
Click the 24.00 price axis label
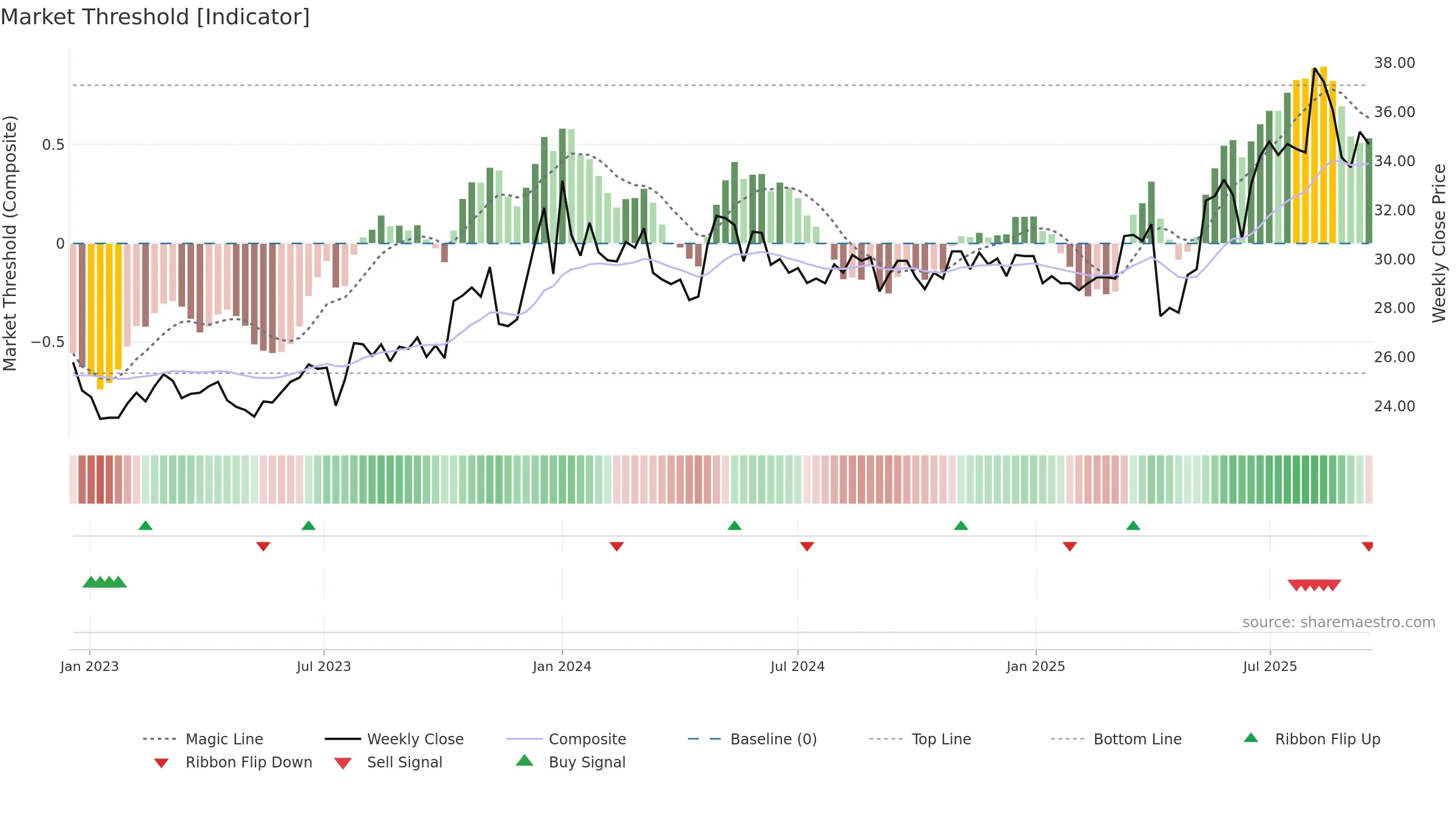pyautogui.click(x=1395, y=406)
